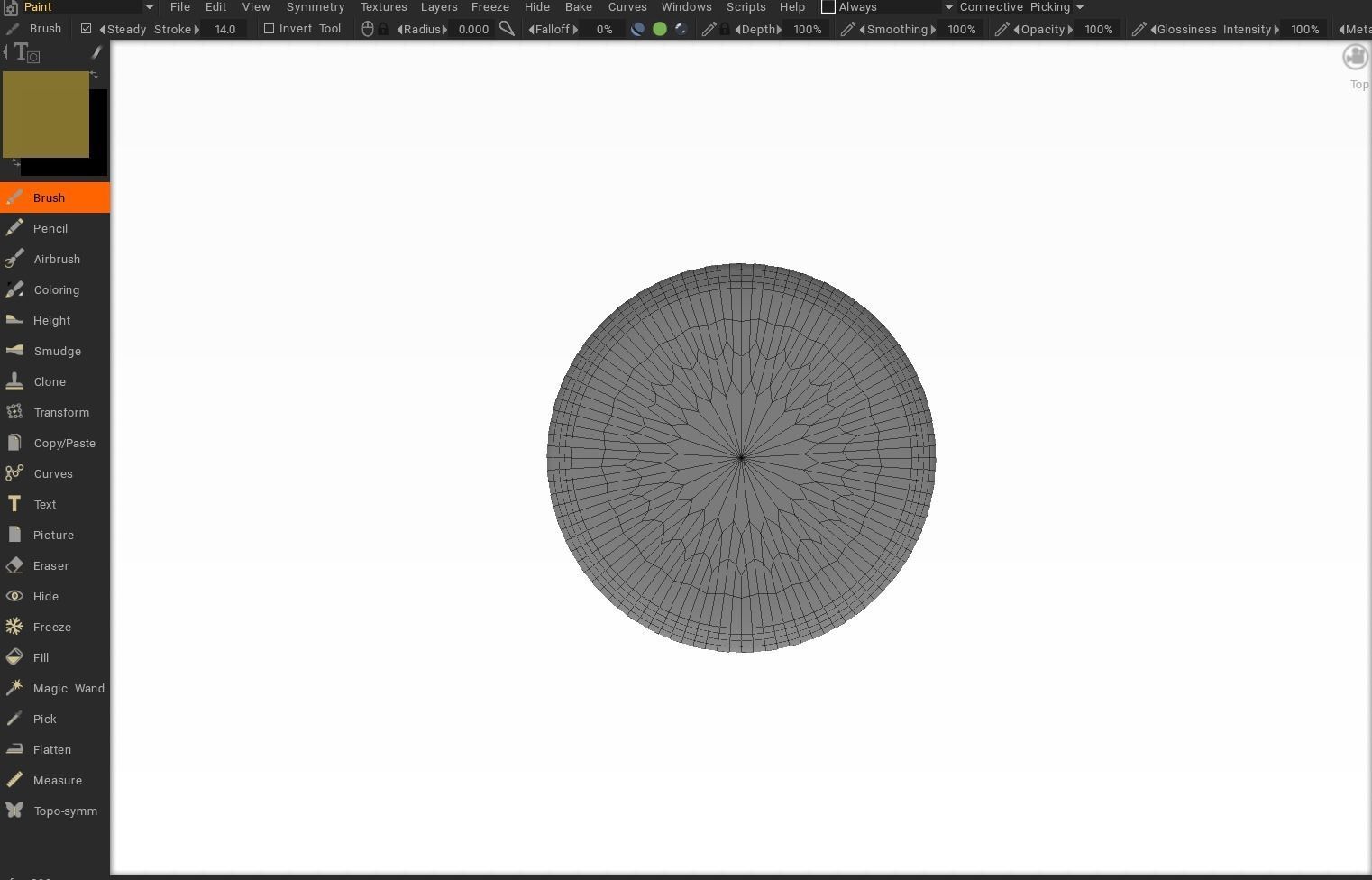Select the Smudge tool
This screenshot has width=1372, height=880.
[55, 351]
